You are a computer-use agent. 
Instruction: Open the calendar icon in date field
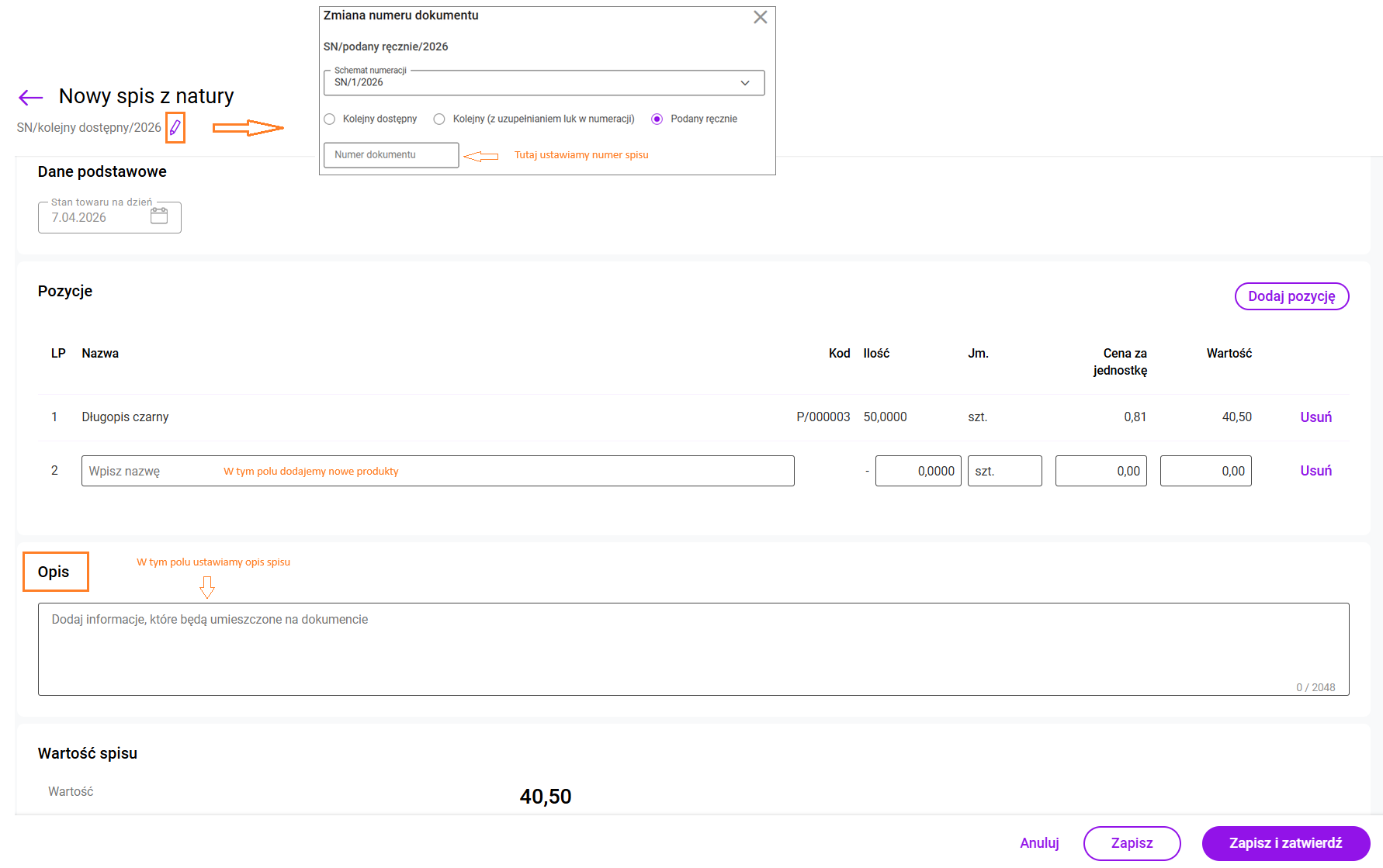coord(159,216)
